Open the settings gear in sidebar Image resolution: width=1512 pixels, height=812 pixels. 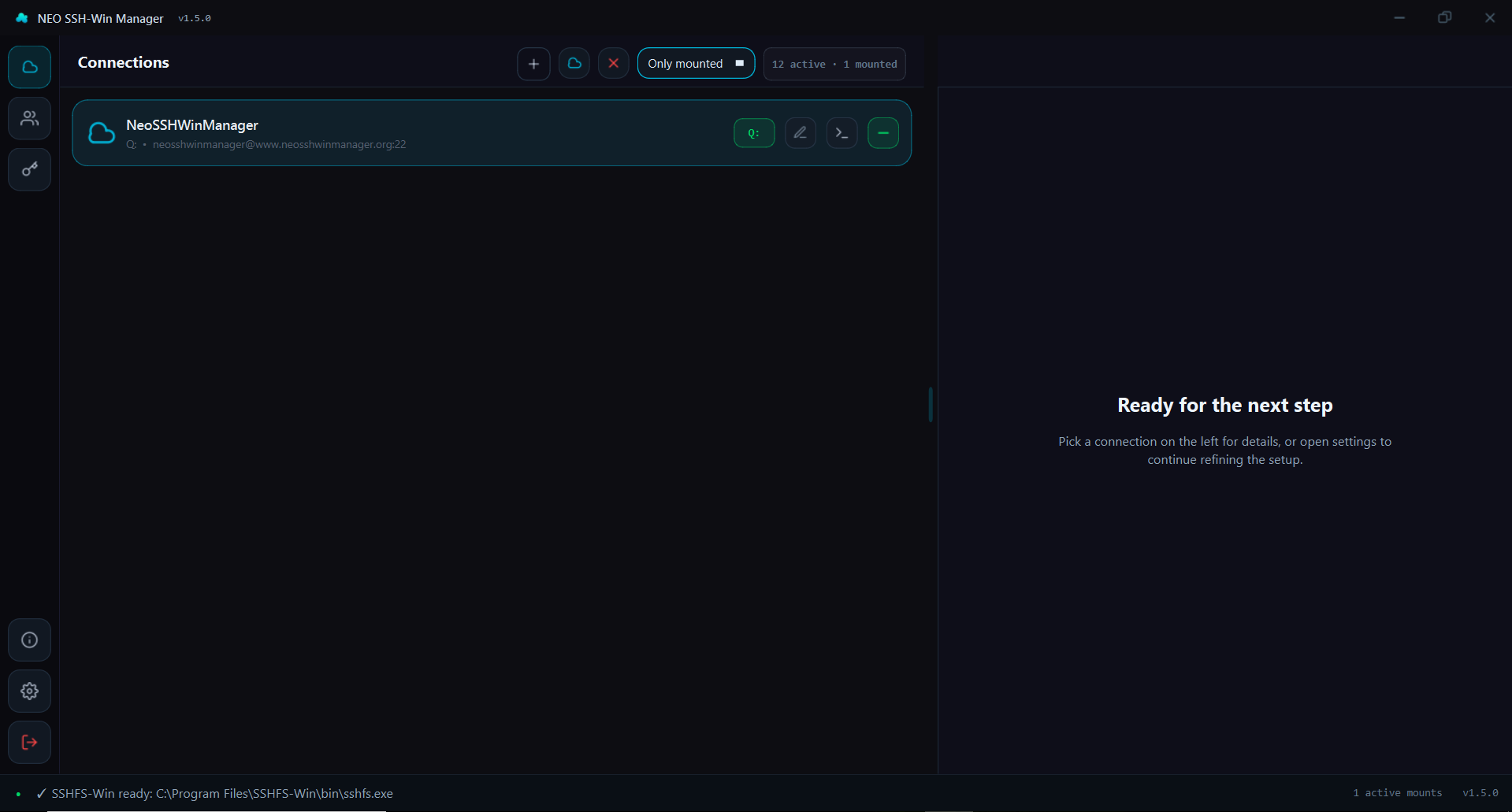pyautogui.click(x=30, y=691)
